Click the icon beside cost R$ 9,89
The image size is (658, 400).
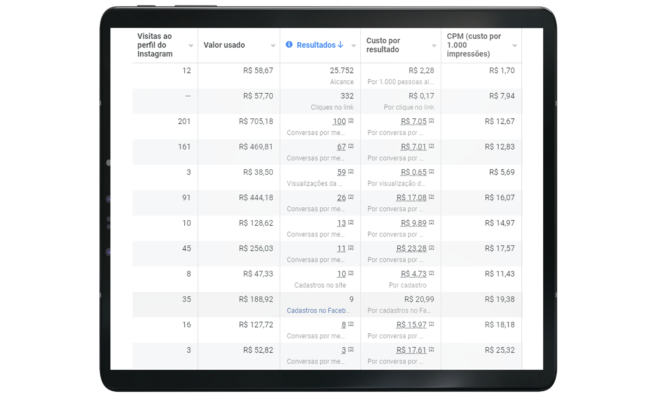(x=431, y=222)
